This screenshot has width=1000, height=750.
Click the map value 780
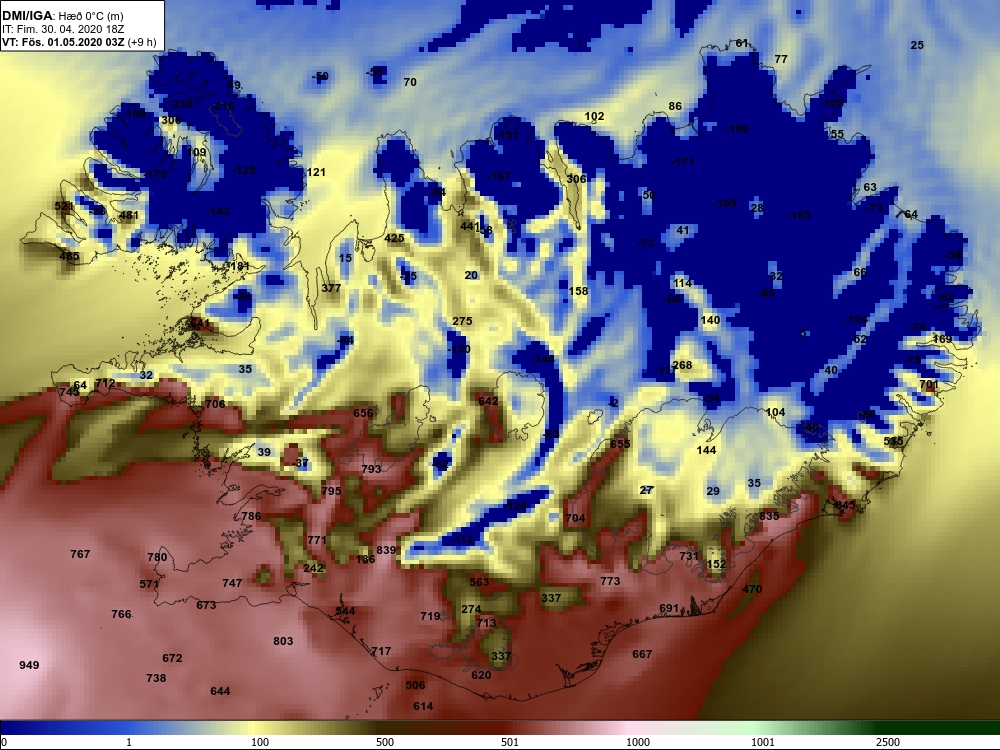pyautogui.click(x=157, y=557)
